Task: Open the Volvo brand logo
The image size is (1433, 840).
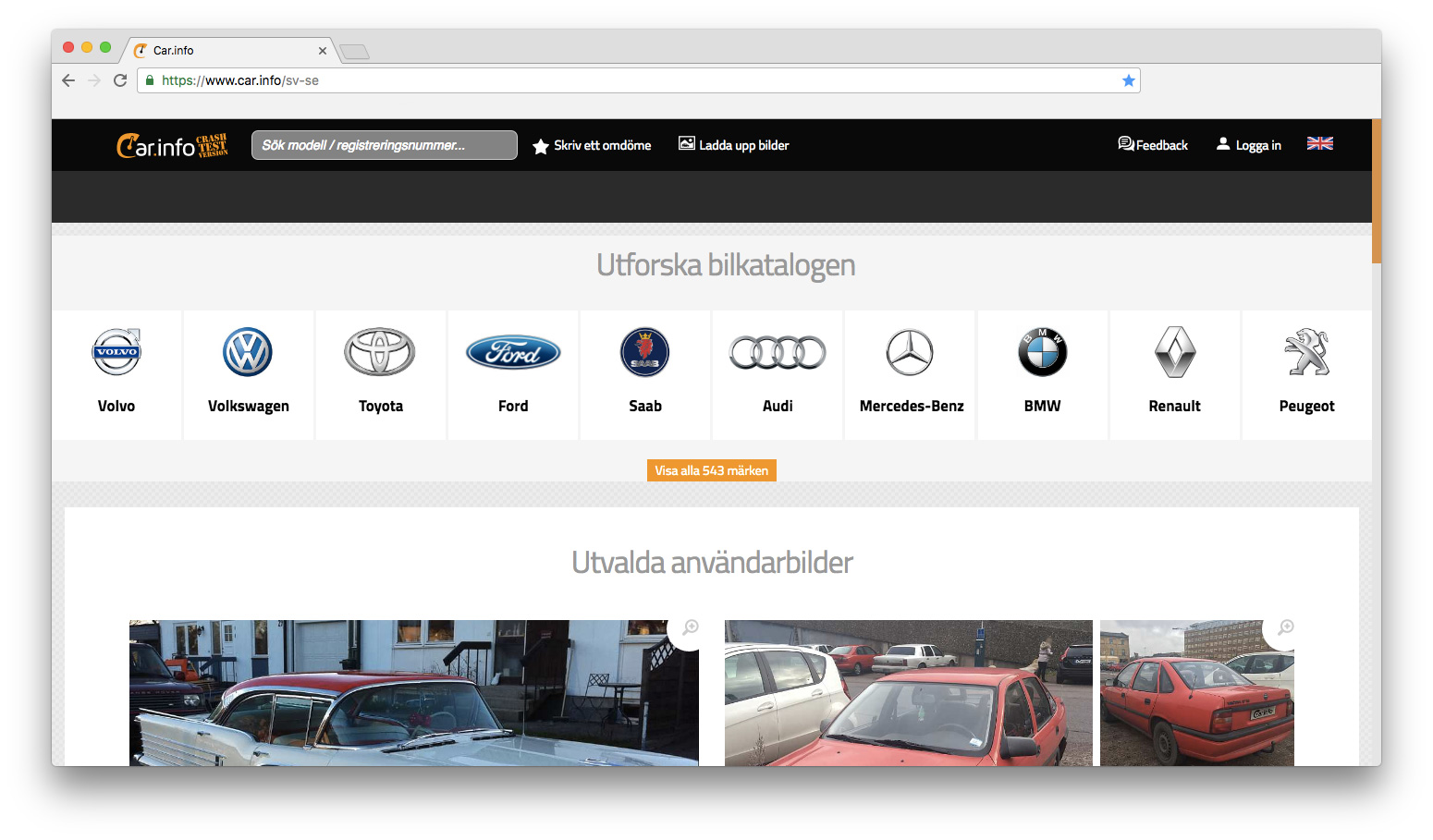Action: (116, 352)
